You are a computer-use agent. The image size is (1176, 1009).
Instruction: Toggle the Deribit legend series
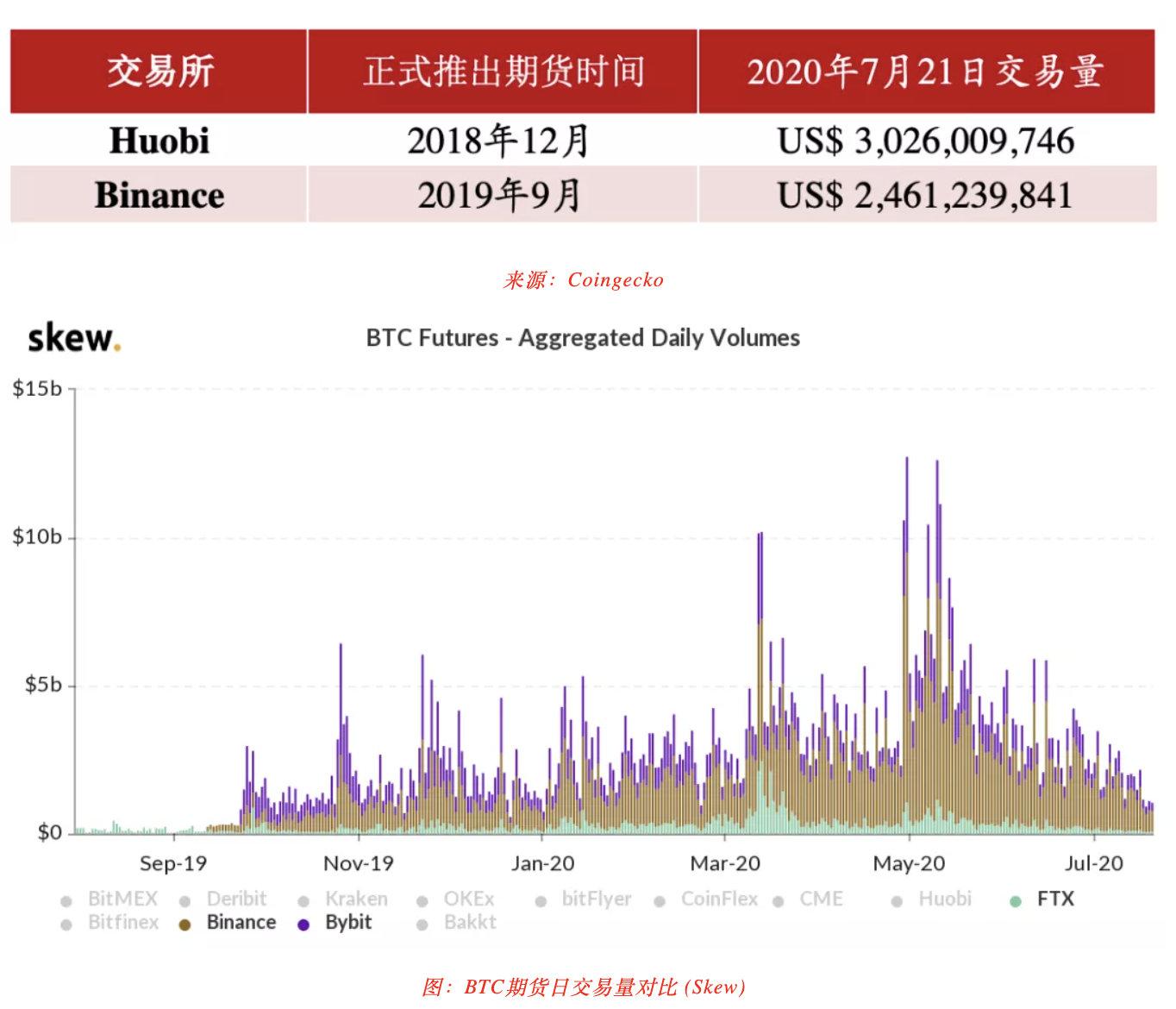click(x=224, y=899)
